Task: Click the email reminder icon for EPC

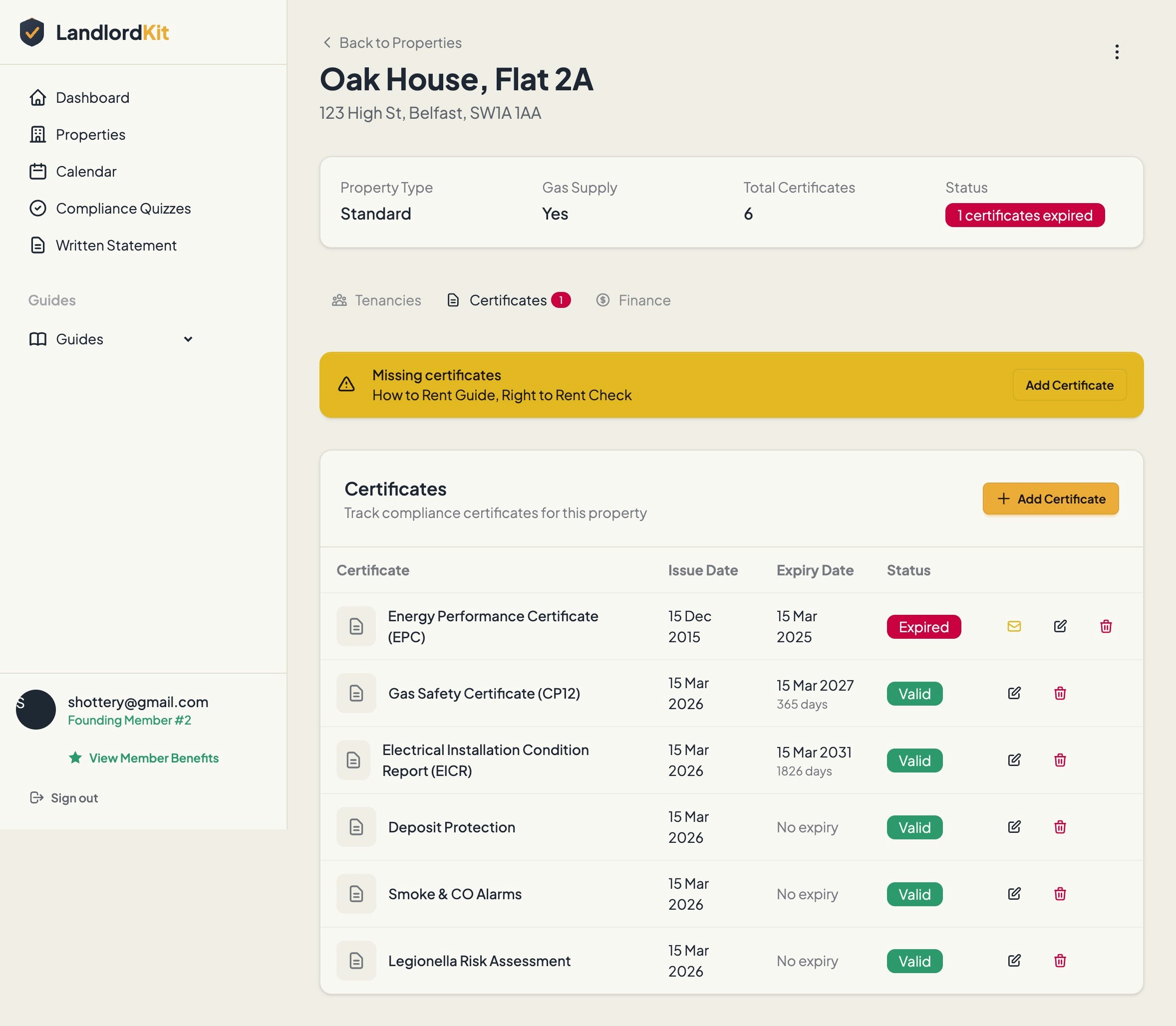Action: click(x=1014, y=626)
